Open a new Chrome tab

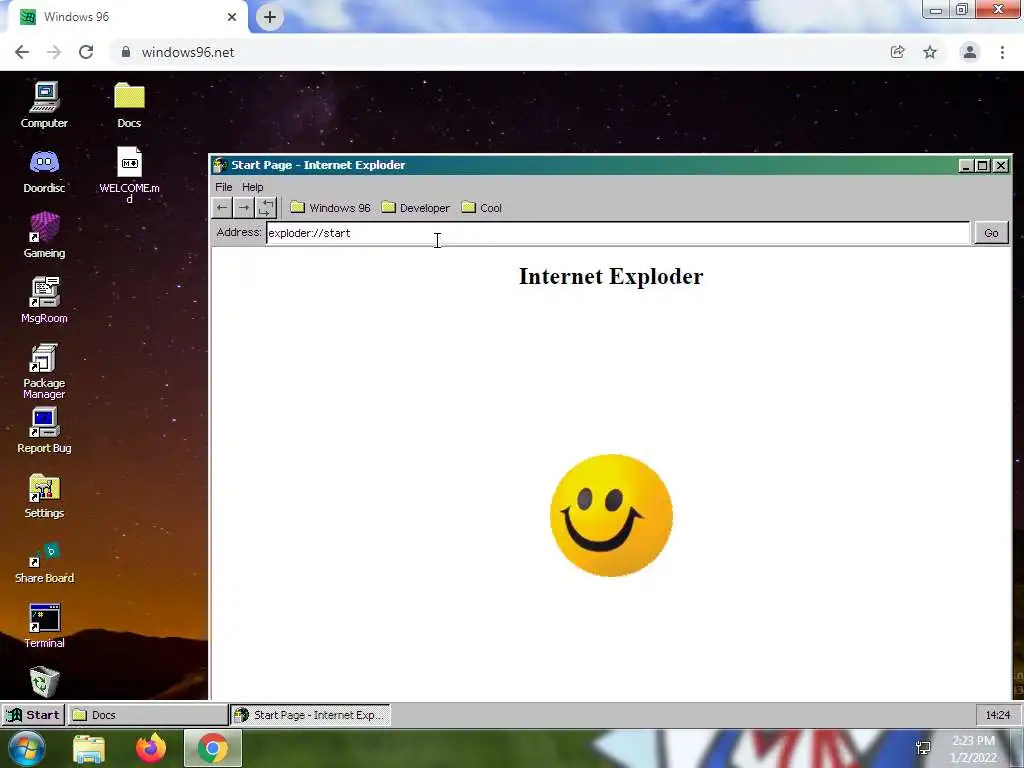(x=270, y=17)
